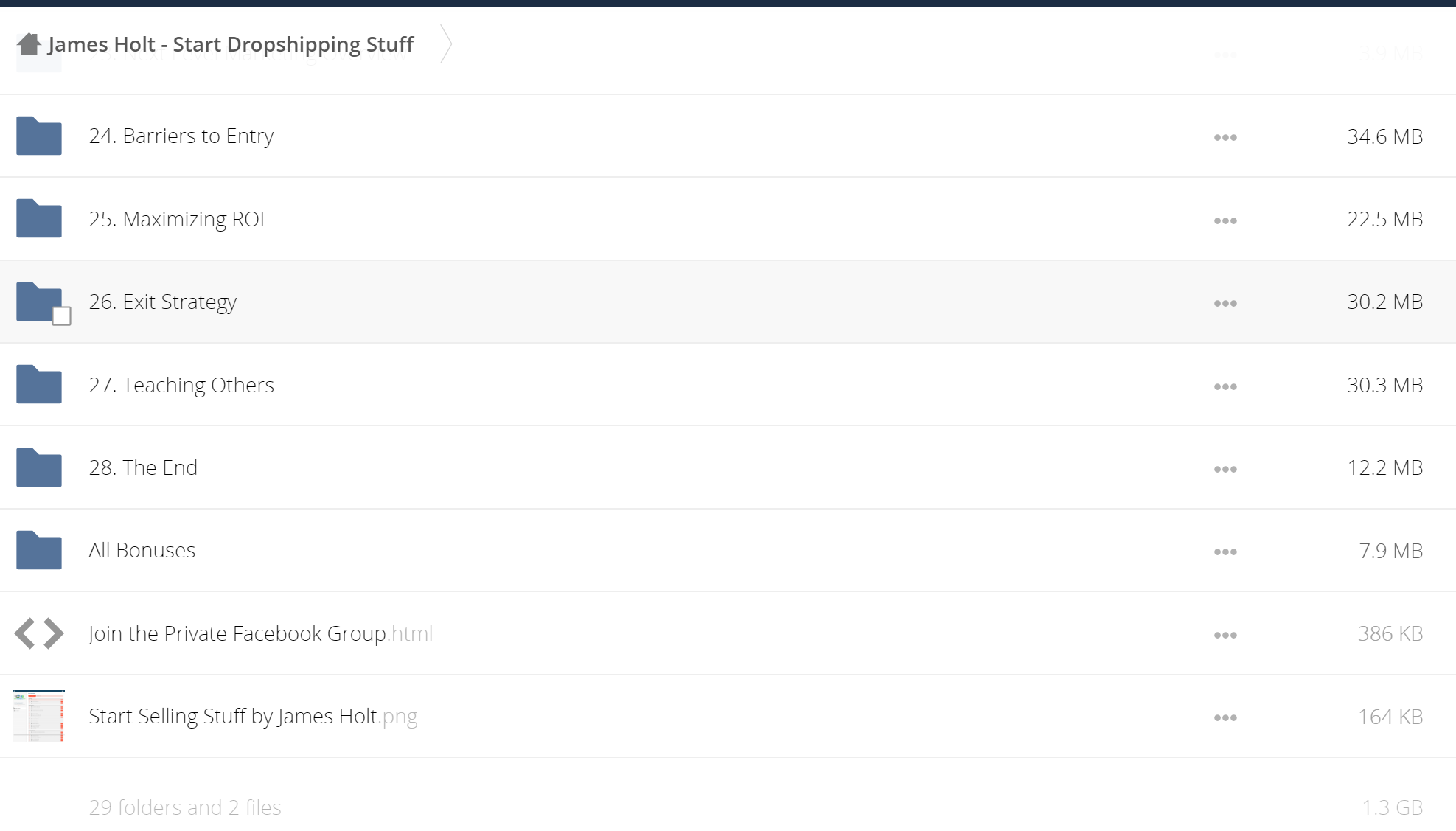
Task: Select James Holt - Start Dropshipping Stuff breadcrumb
Action: pyautogui.click(x=231, y=44)
